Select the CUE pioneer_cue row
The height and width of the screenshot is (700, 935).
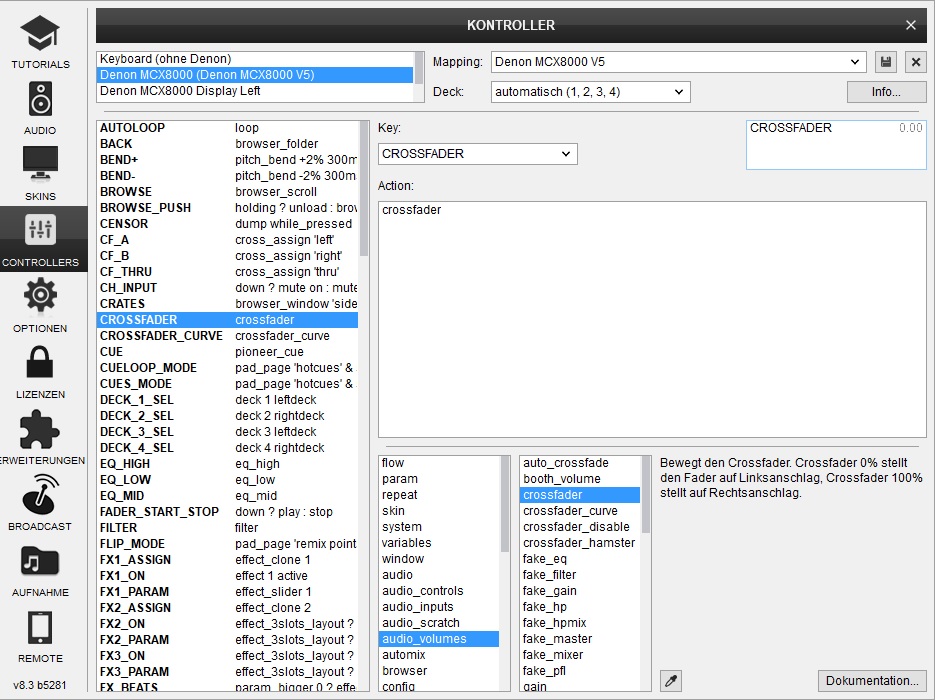pyautogui.click(x=227, y=352)
